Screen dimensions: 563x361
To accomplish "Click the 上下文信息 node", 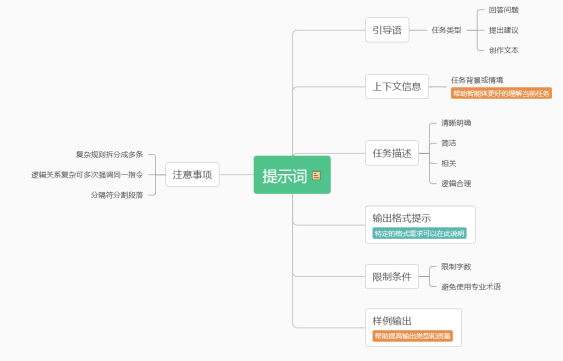I will (x=397, y=87).
